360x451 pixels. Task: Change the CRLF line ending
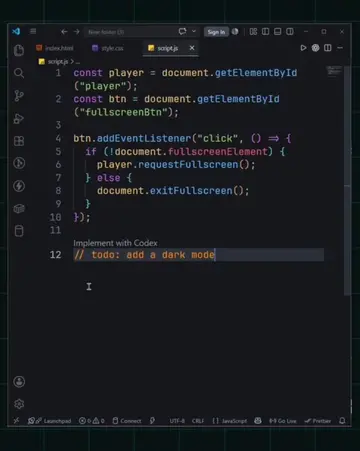click(198, 421)
